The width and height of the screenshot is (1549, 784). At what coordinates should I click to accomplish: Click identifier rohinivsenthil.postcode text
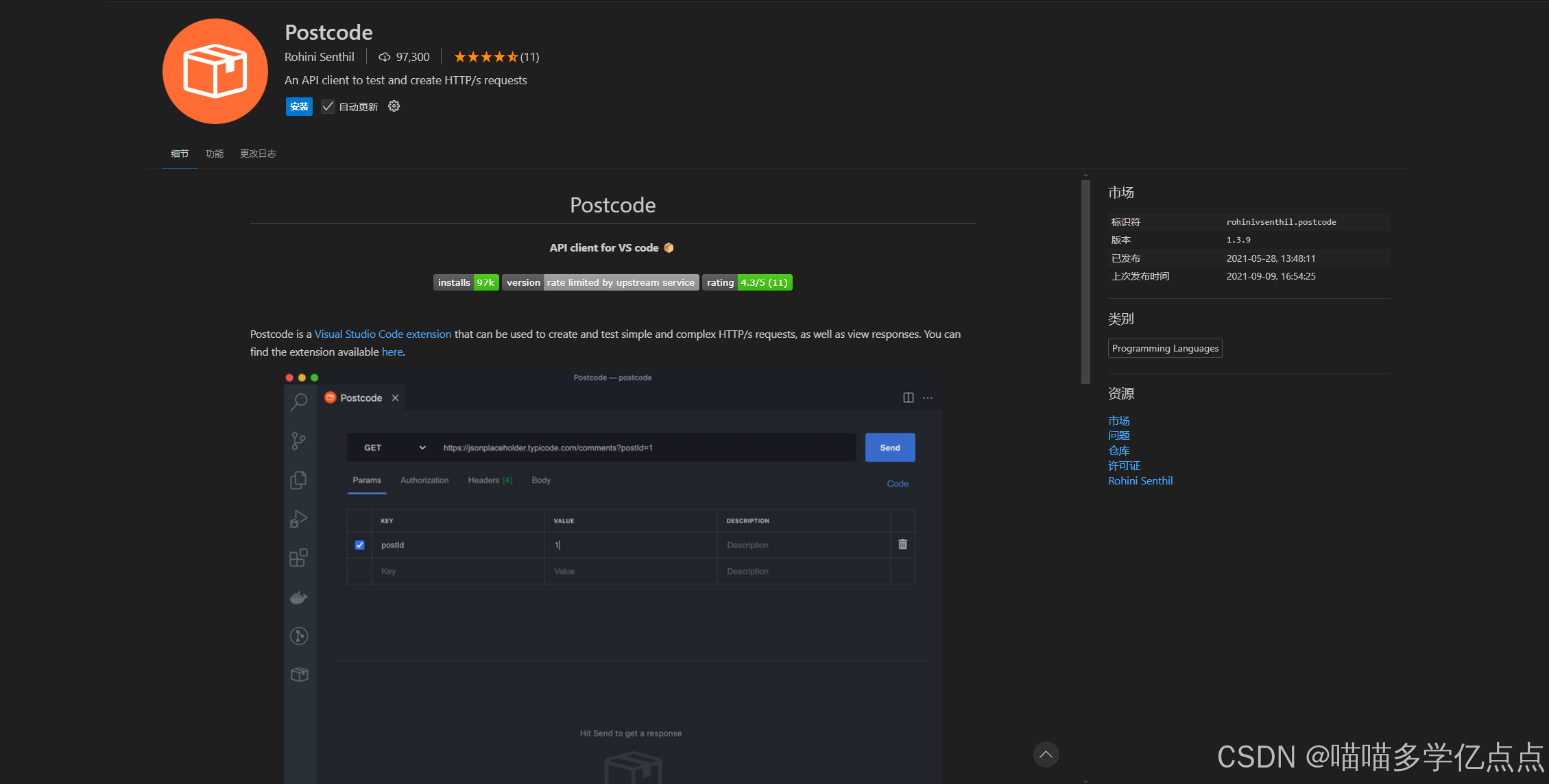[1281, 222]
